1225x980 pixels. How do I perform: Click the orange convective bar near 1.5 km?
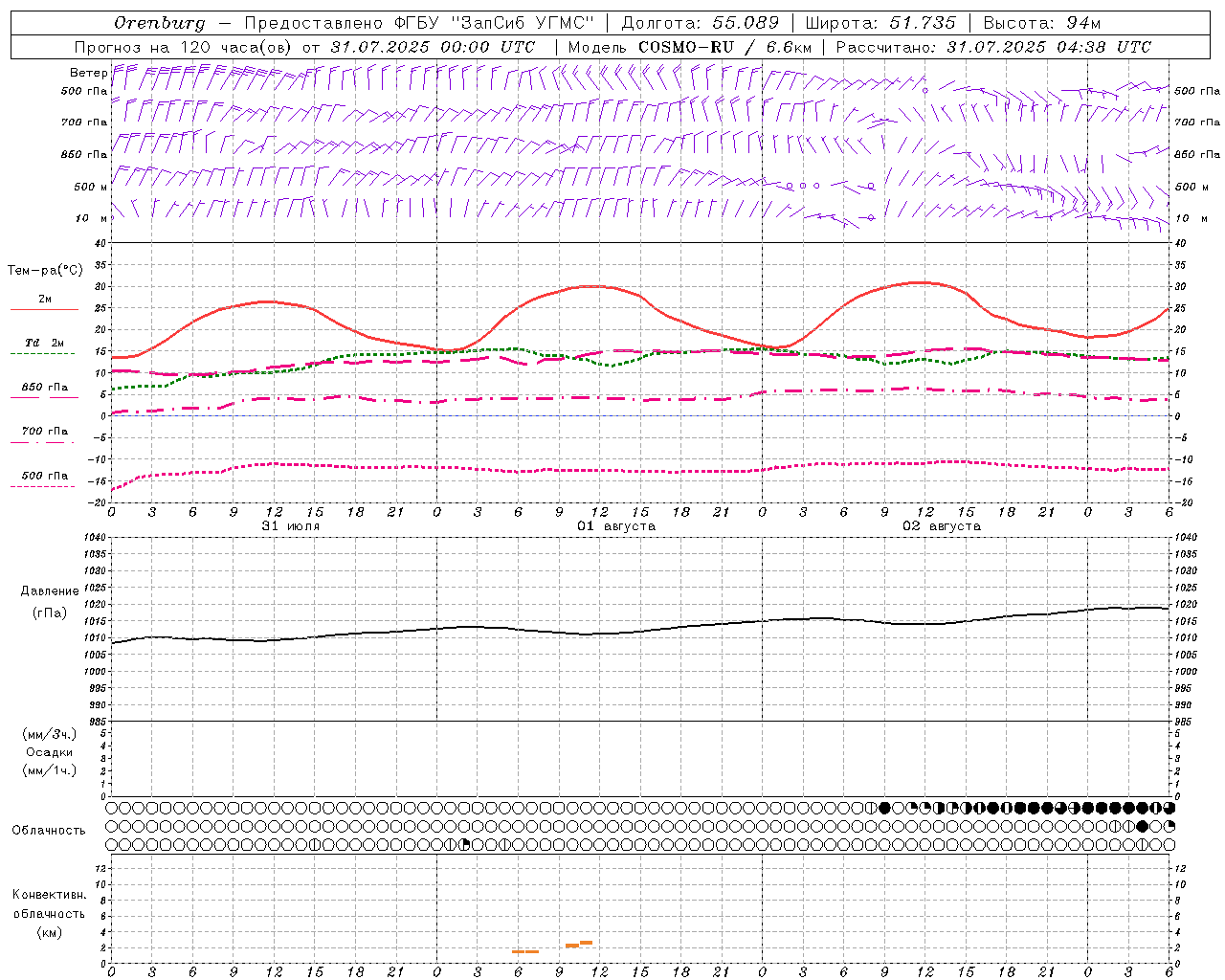tap(525, 951)
